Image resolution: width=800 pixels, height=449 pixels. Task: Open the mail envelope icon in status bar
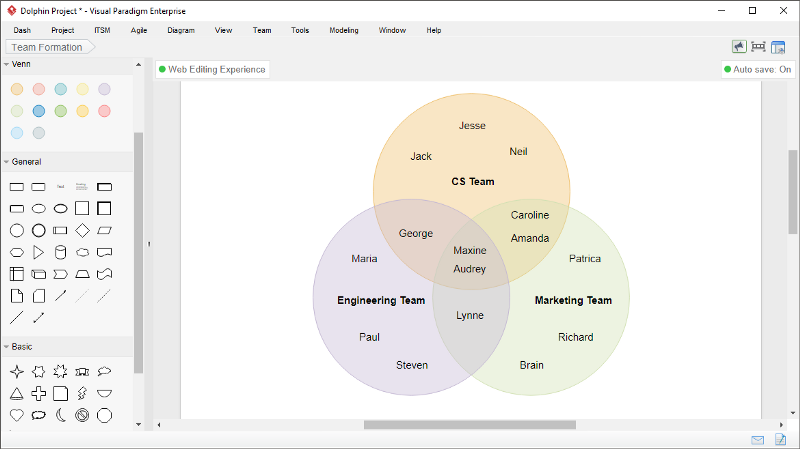click(x=758, y=440)
